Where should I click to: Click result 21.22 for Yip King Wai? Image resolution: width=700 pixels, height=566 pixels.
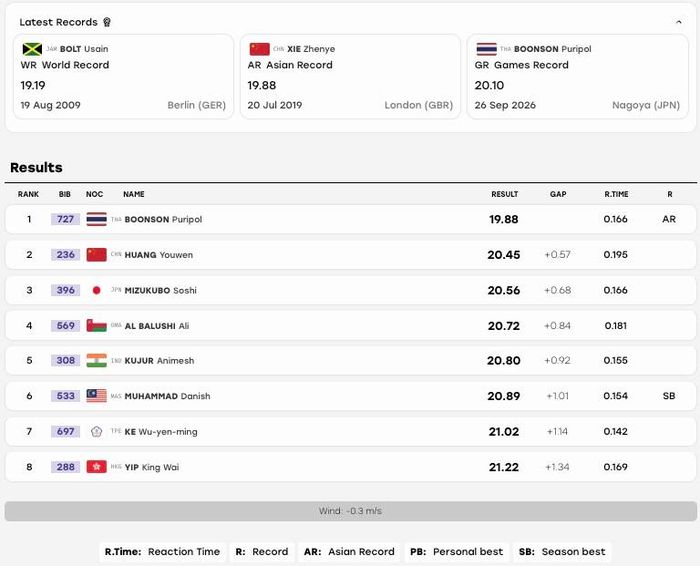pyautogui.click(x=504, y=467)
